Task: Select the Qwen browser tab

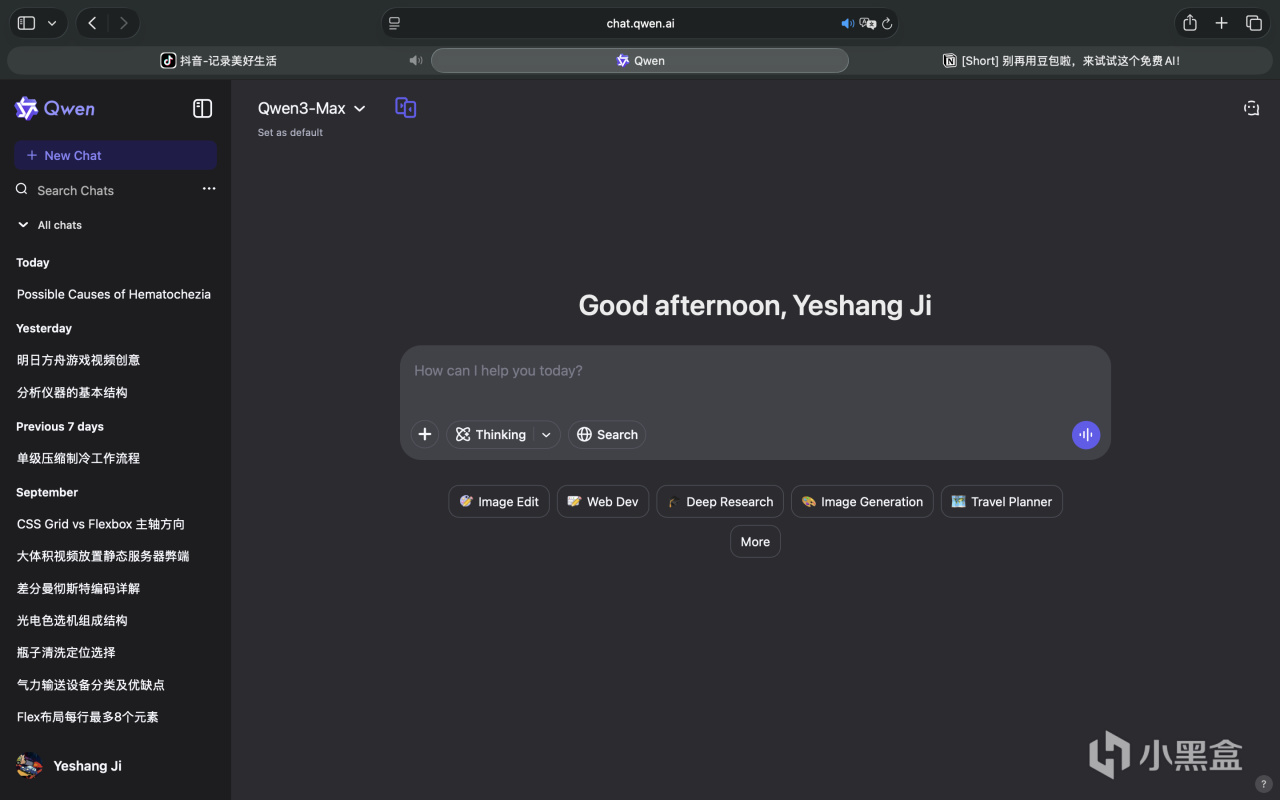Action: [640, 61]
